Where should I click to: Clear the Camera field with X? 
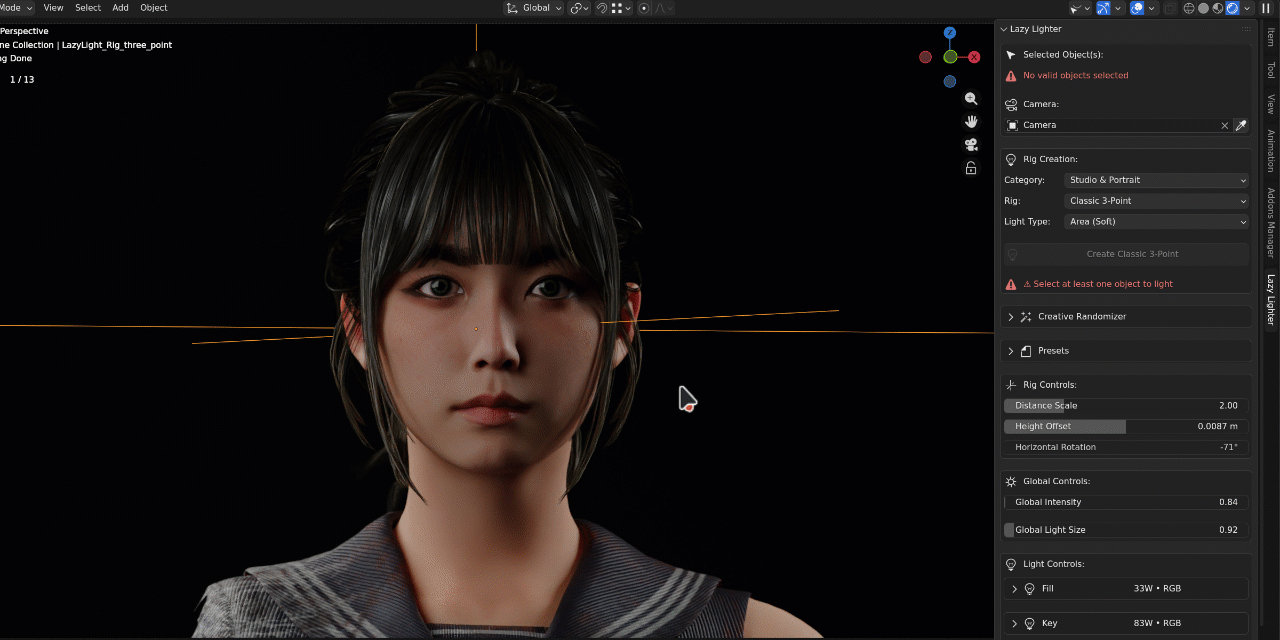[x=1224, y=125]
